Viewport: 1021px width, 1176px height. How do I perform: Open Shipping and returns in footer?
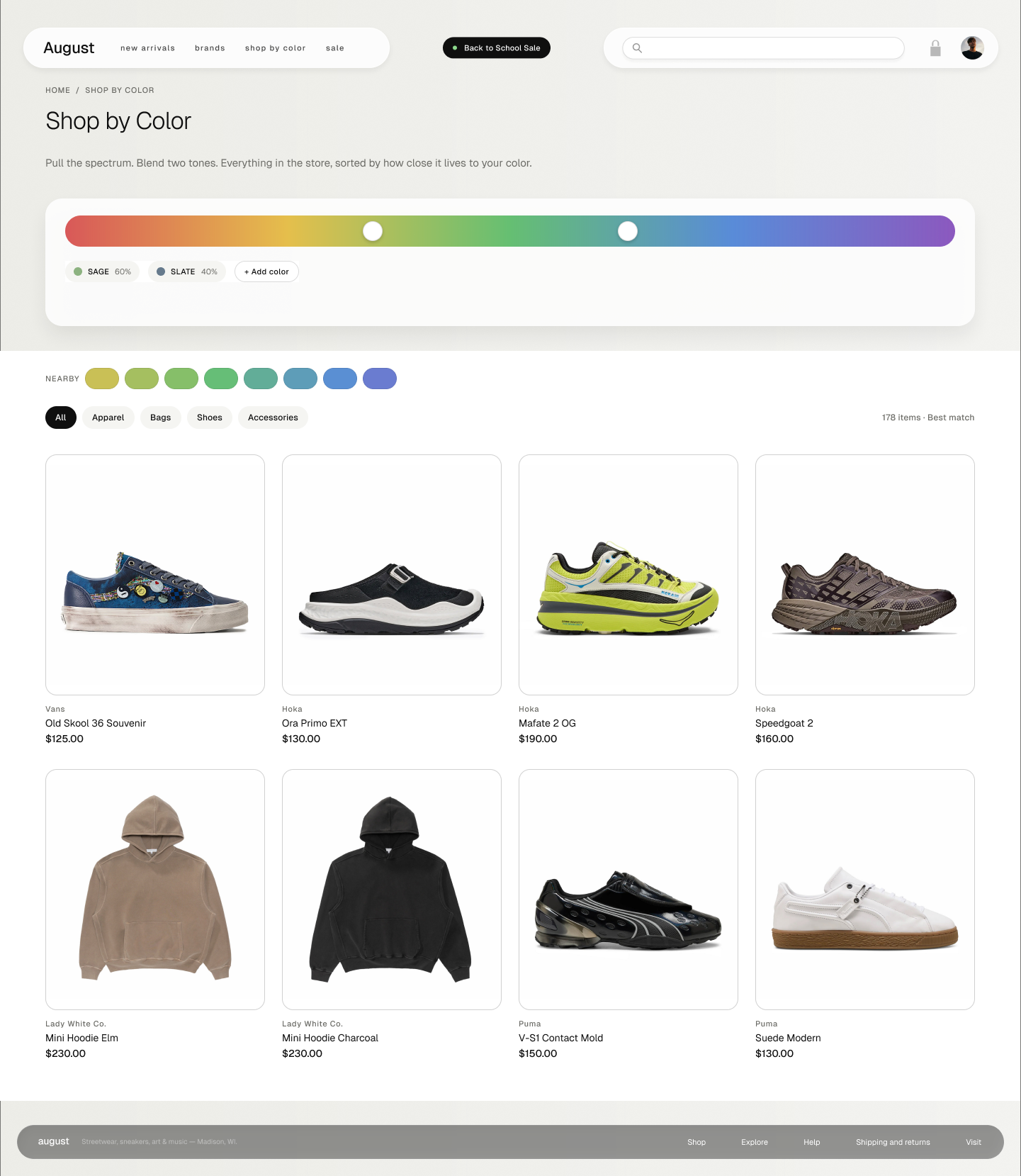point(893,1142)
